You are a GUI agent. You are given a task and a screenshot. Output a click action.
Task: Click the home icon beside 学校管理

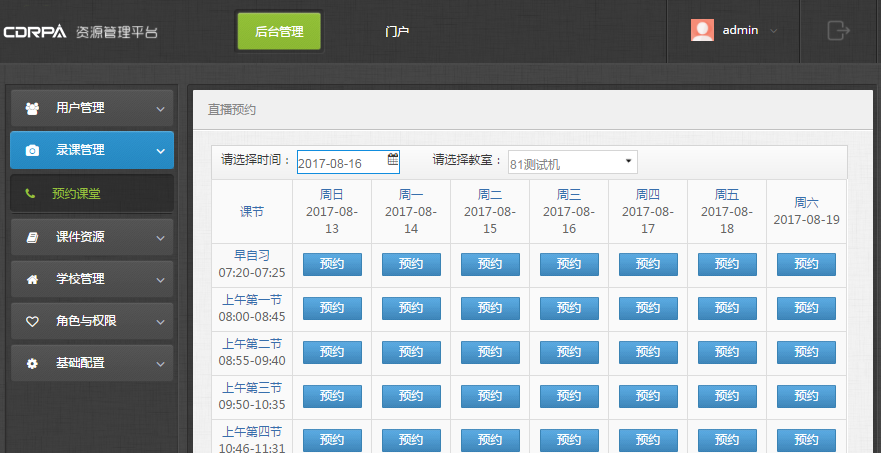point(32,279)
